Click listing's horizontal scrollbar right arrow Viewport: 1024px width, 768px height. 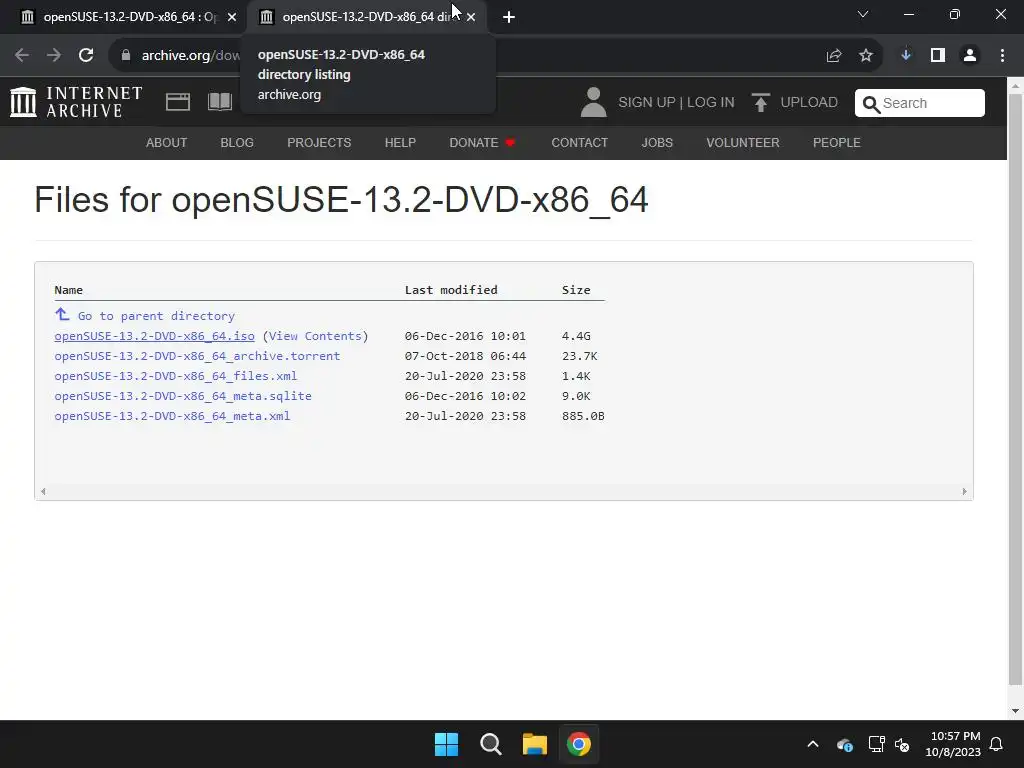[965, 491]
